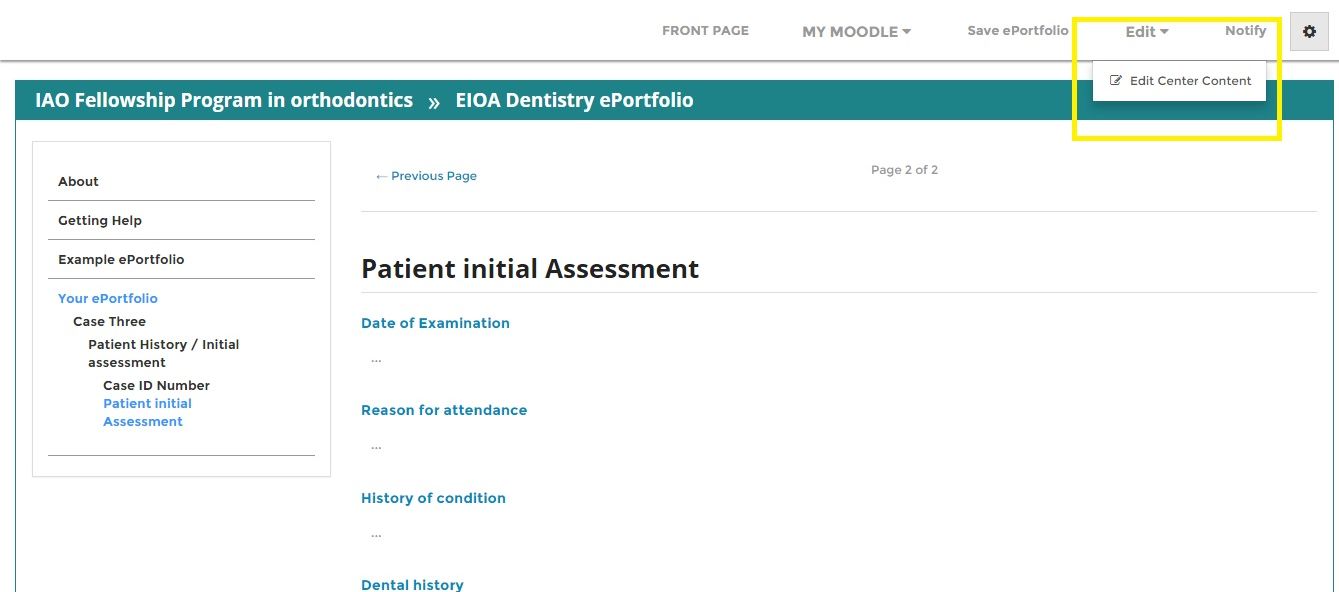Viewport: 1339px width, 592px height.
Task: Select Edit Center Content menu entry
Action: tap(1189, 81)
